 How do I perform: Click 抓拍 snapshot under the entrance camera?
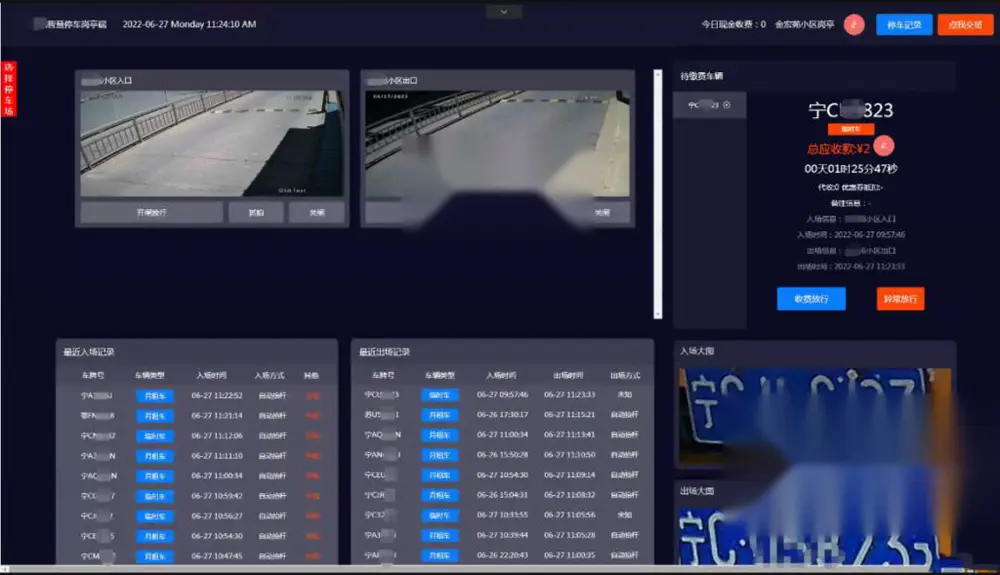coord(256,212)
